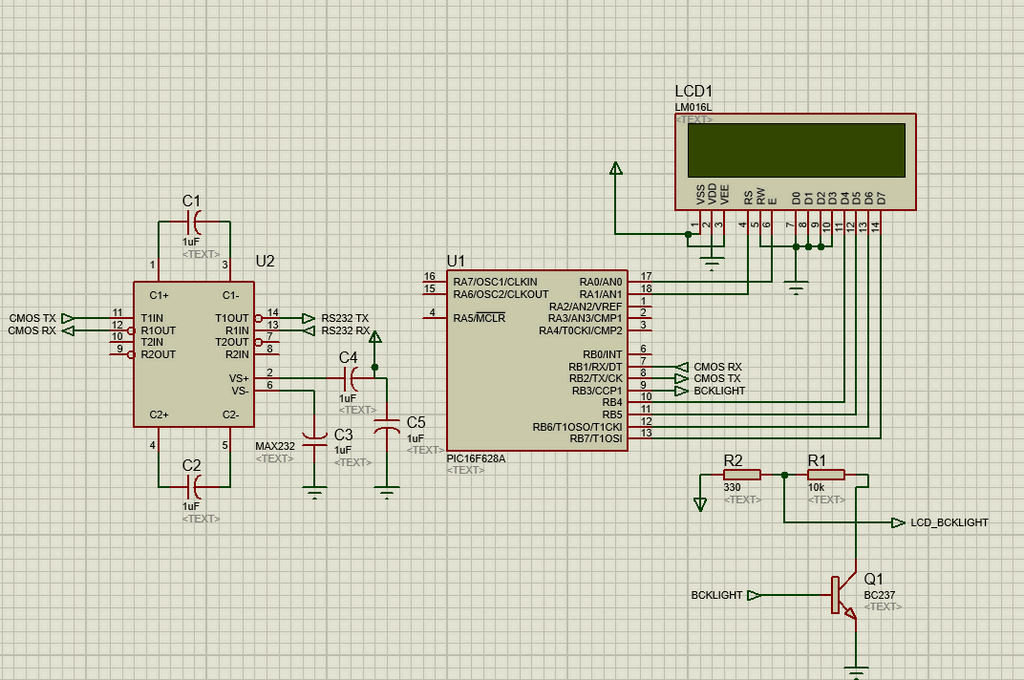Screen dimensions: 1024x680
Task: Select the R1 resistor symbol
Action: point(826,475)
